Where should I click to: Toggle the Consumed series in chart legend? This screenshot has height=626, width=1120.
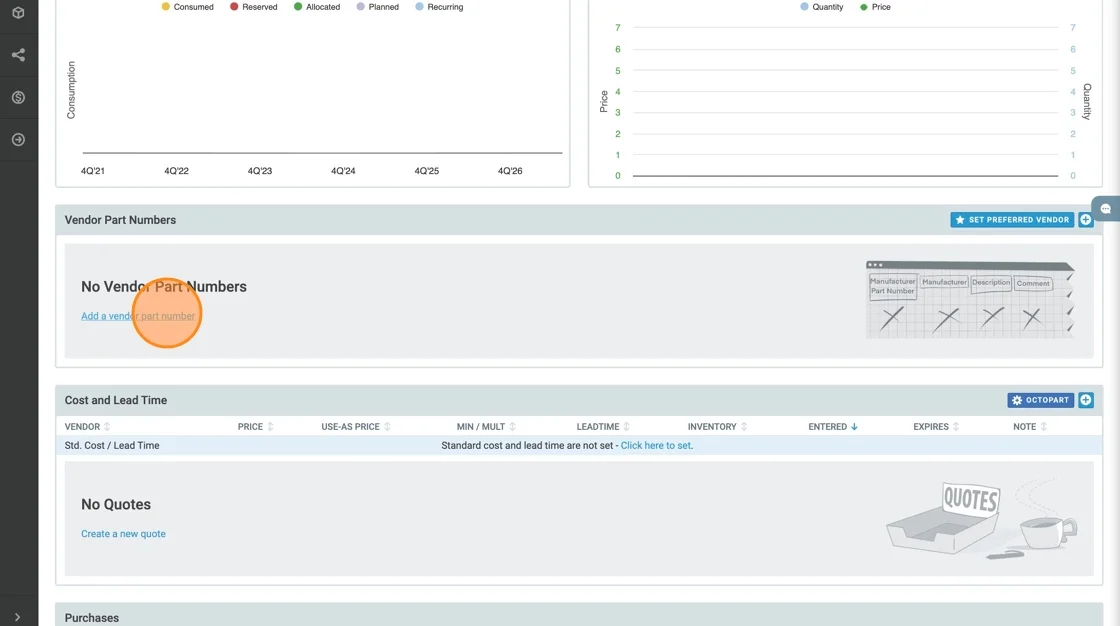(x=187, y=7)
